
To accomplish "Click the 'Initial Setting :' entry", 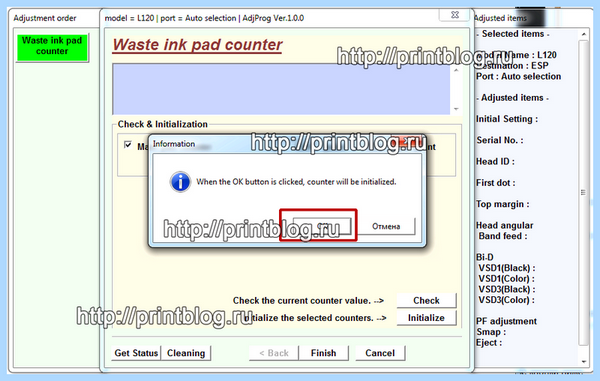I will pyautogui.click(x=507, y=119).
